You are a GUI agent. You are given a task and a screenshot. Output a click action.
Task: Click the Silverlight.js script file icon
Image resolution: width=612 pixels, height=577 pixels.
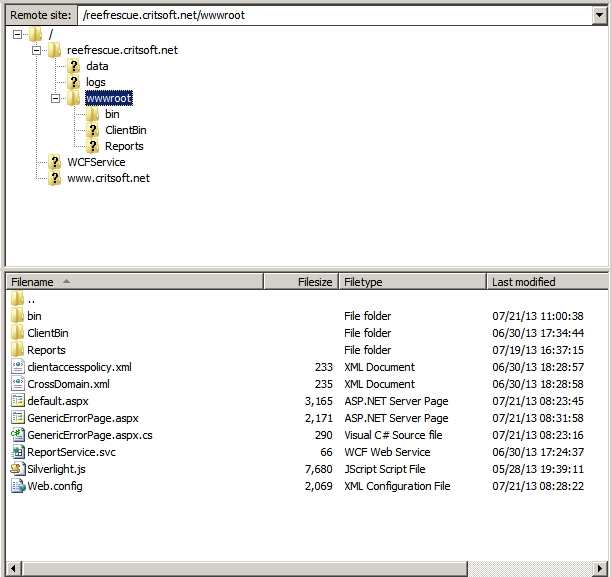point(18,469)
